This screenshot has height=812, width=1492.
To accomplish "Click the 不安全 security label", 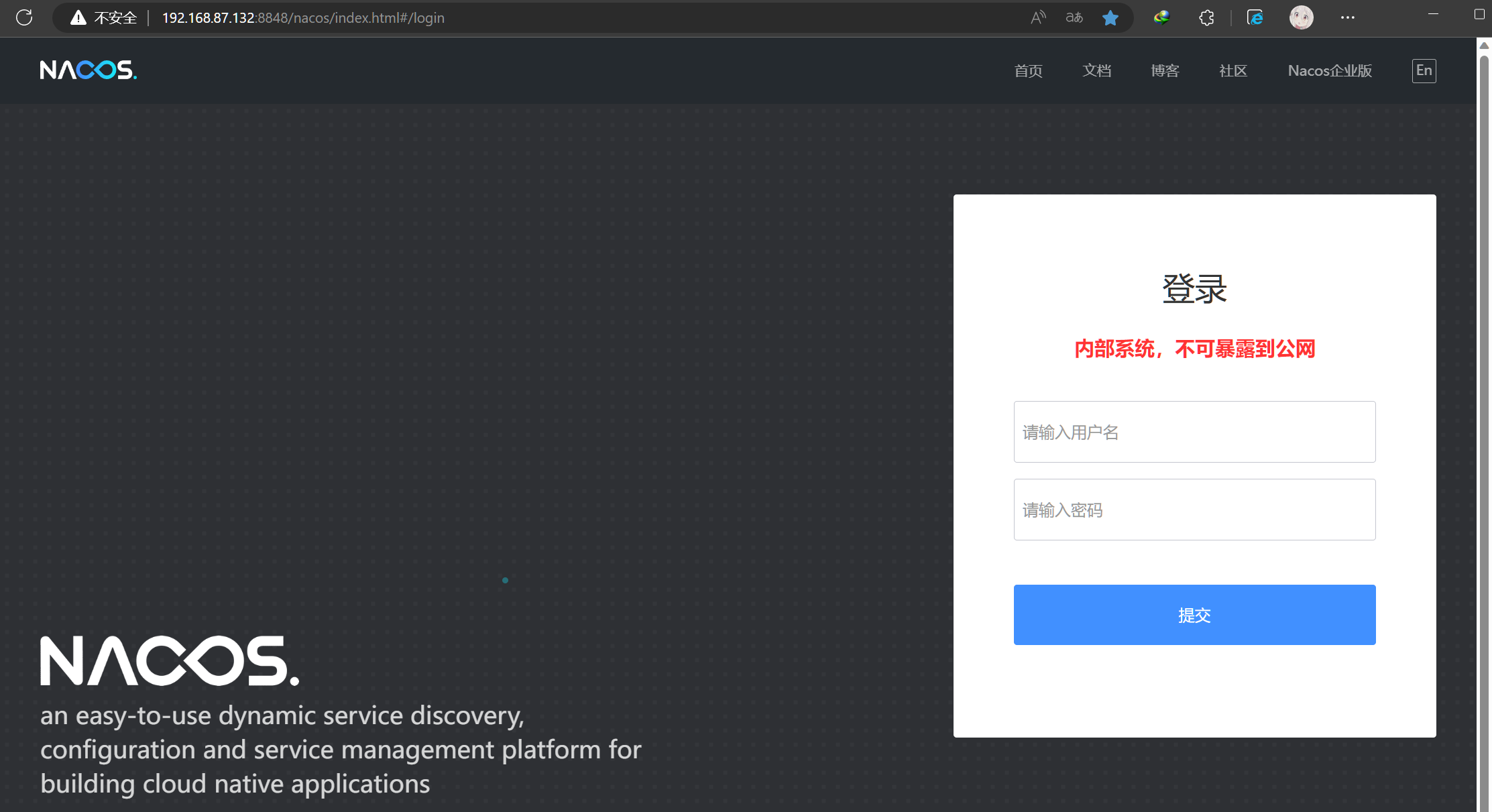I will tap(115, 17).
